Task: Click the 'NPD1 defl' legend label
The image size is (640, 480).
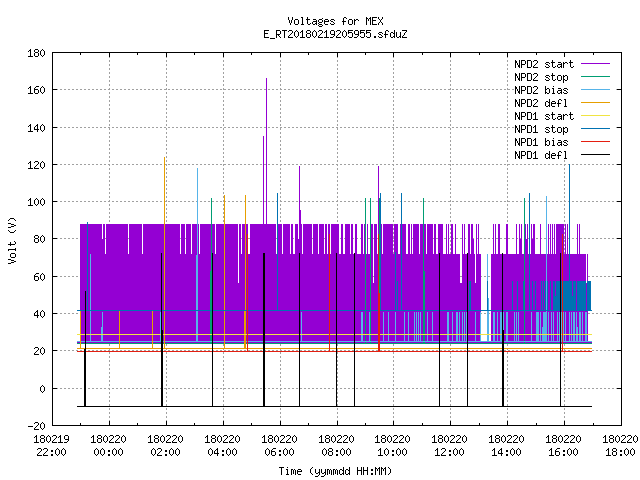Action: pos(541,156)
